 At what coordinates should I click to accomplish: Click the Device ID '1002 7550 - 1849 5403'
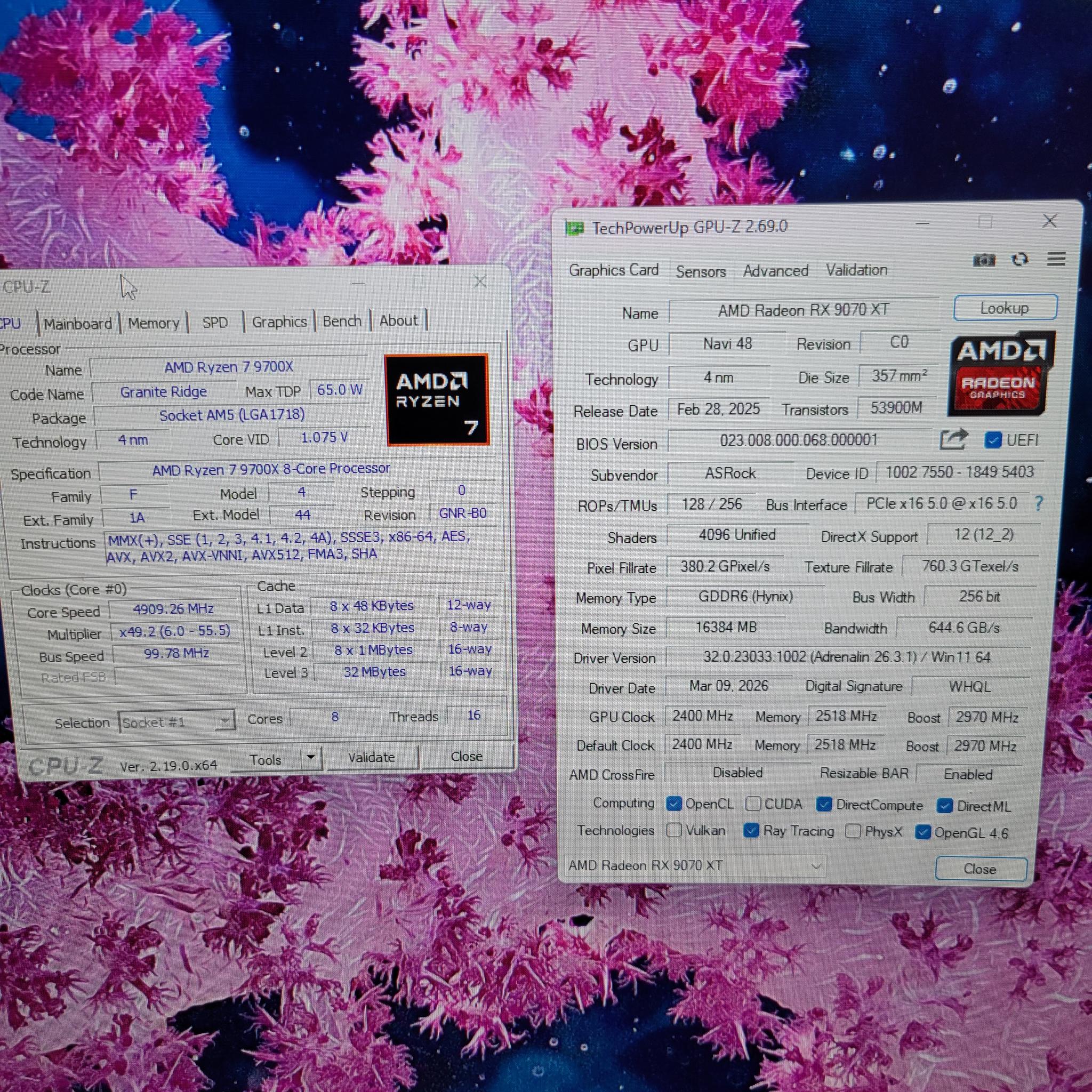pos(959,472)
